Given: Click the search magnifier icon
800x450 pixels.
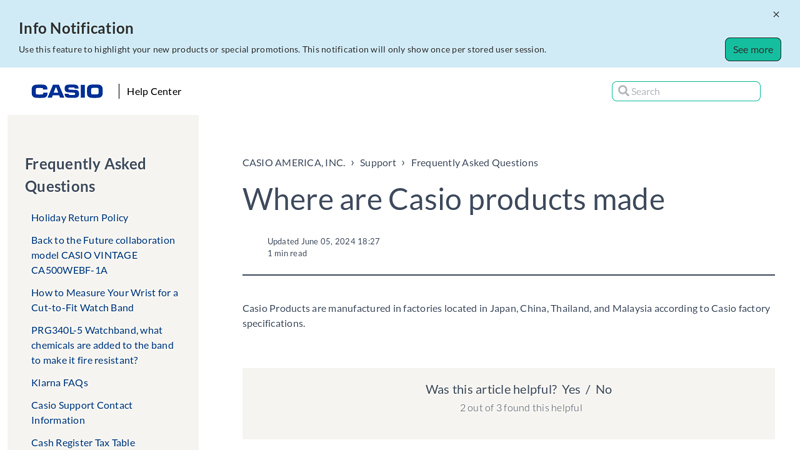Looking at the screenshot, I should click(623, 91).
